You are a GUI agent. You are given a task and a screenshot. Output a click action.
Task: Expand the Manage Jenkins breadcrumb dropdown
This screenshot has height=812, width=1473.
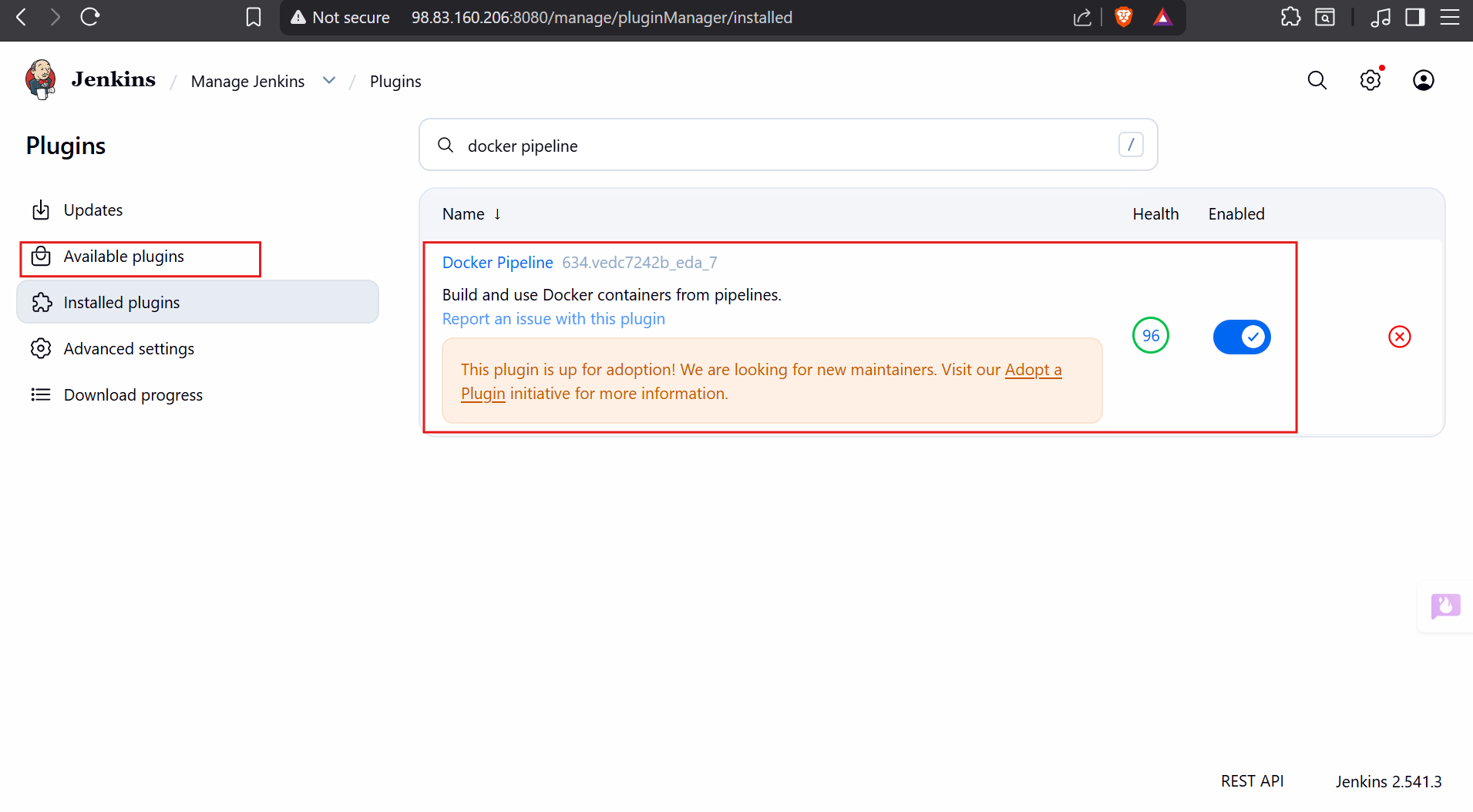pos(329,80)
